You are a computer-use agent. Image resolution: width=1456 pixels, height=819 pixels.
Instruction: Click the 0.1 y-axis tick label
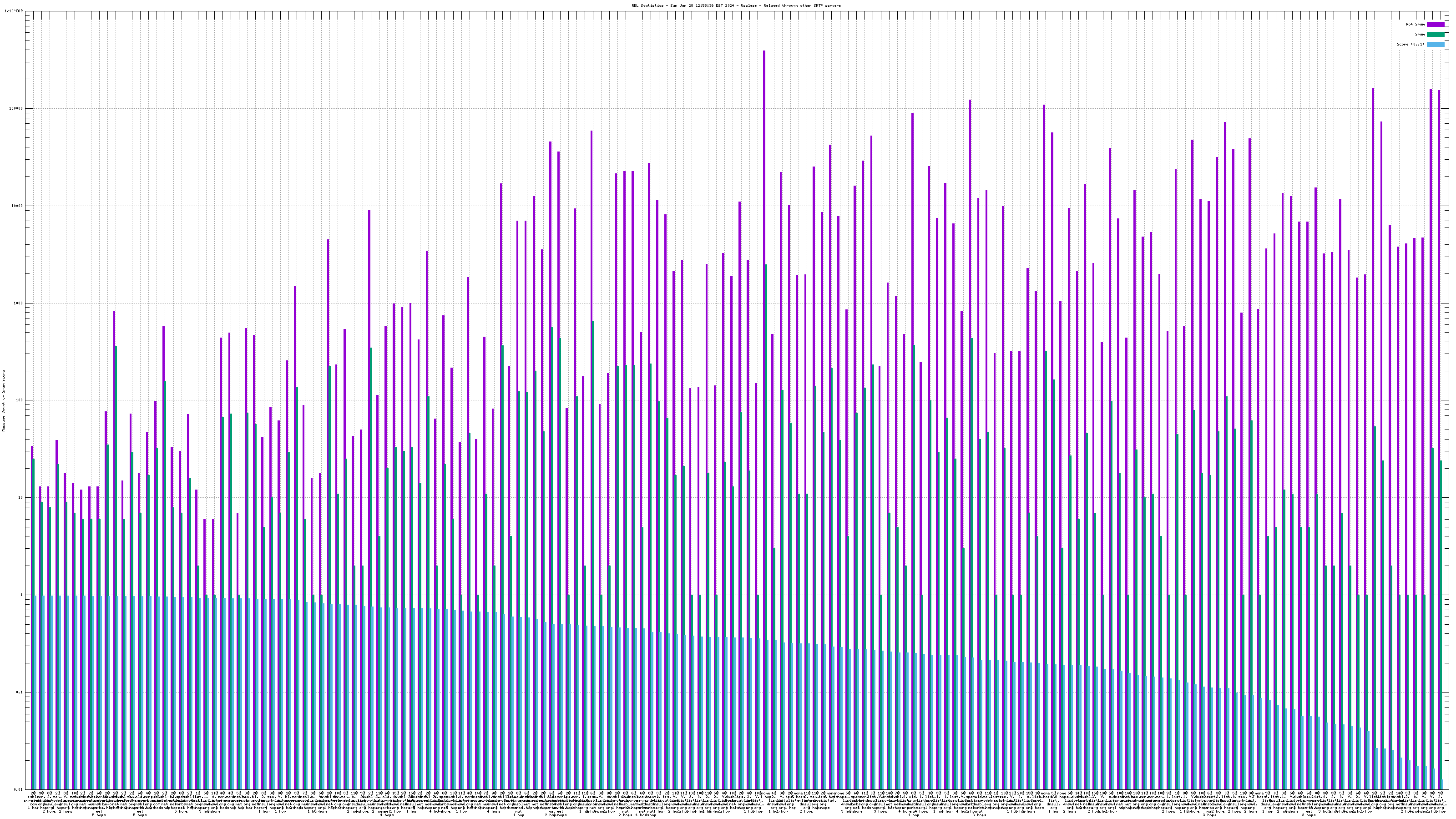click(x=20, y=693)
